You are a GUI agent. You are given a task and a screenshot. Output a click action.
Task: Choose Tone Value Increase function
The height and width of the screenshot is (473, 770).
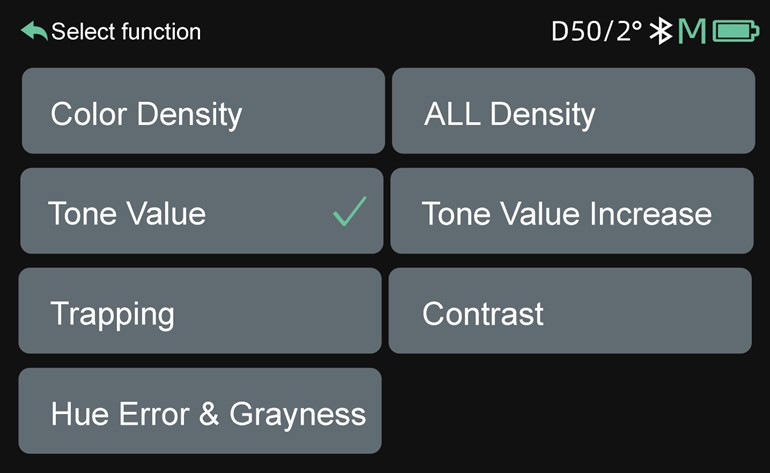click(x=572, y=211)
